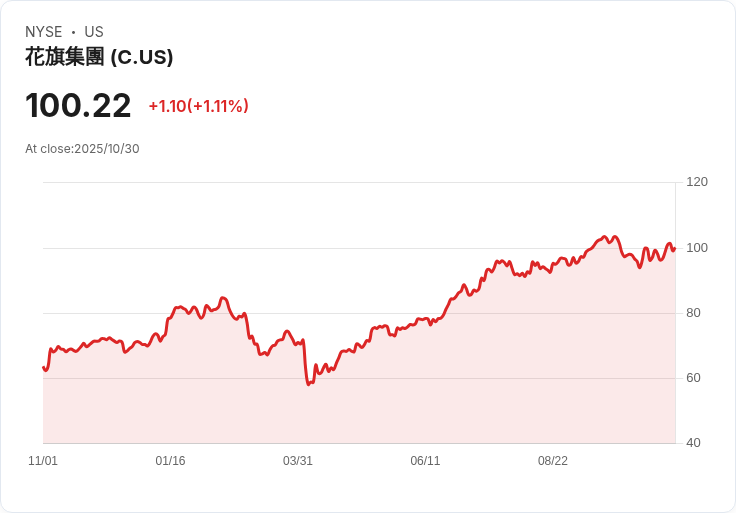Screen dimensions: 736x513
Task: Click the 80 y-axis label
Action: pyautogui.click(x=693, y=313)
